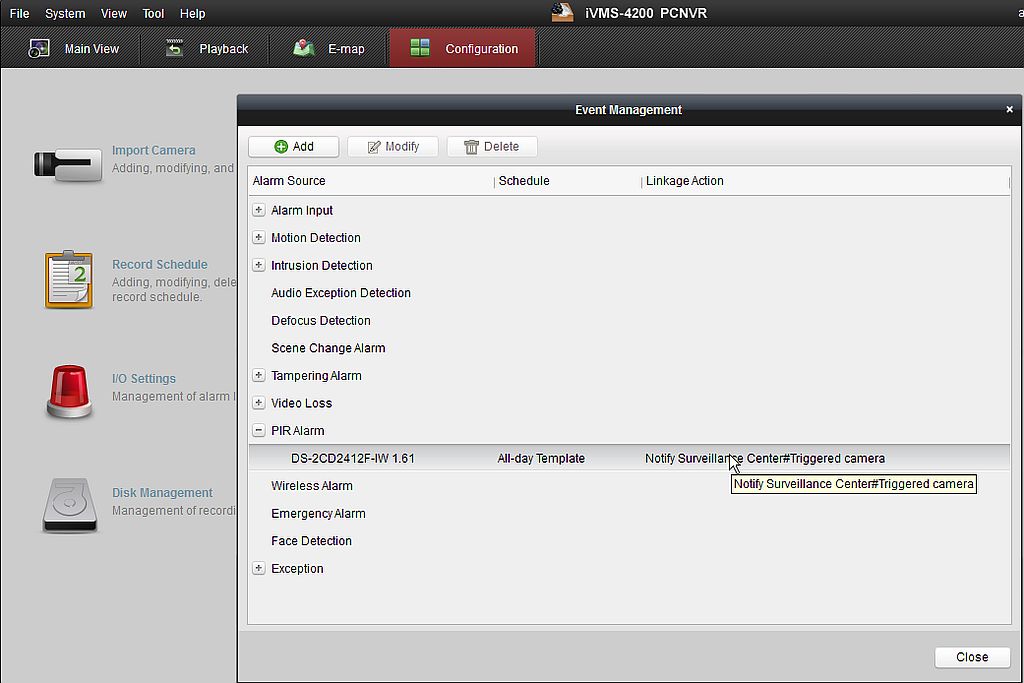Viewport: 1024px width, 683px height.
Task: Click the Import Camera icon
Action: click(68, 165)
